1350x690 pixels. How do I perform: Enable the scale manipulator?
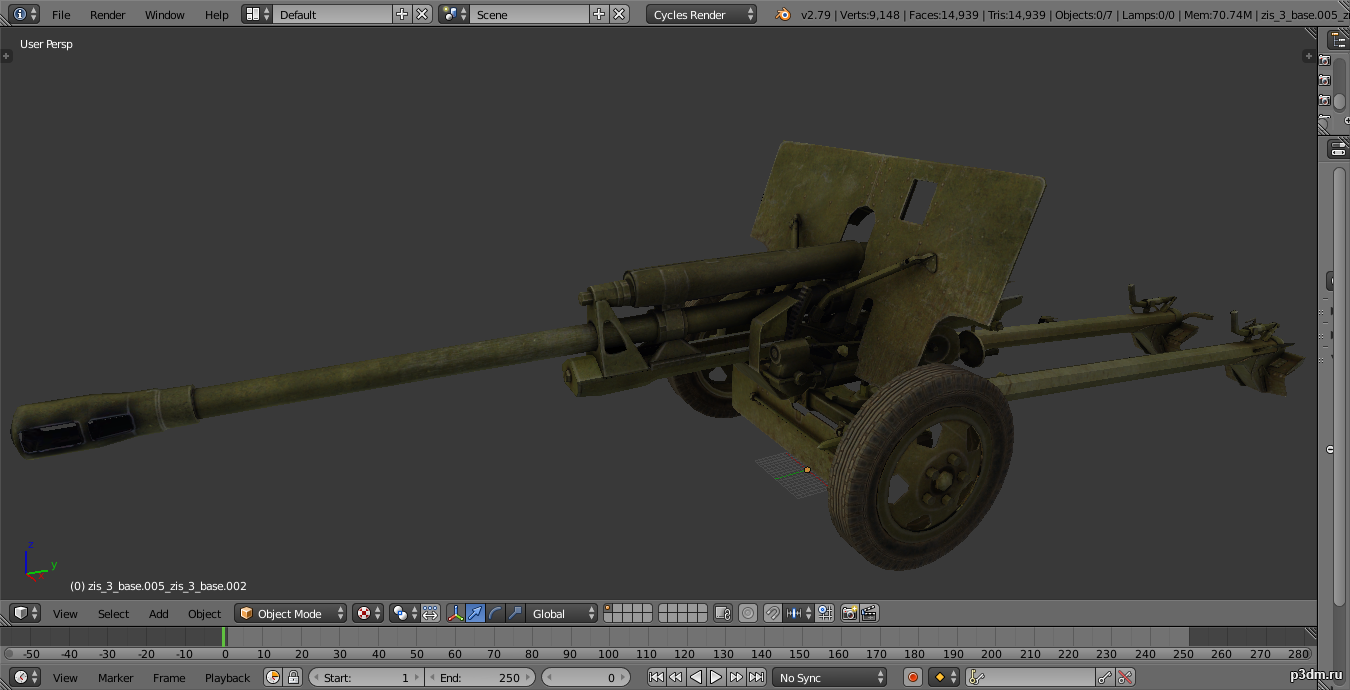(516, 613)
